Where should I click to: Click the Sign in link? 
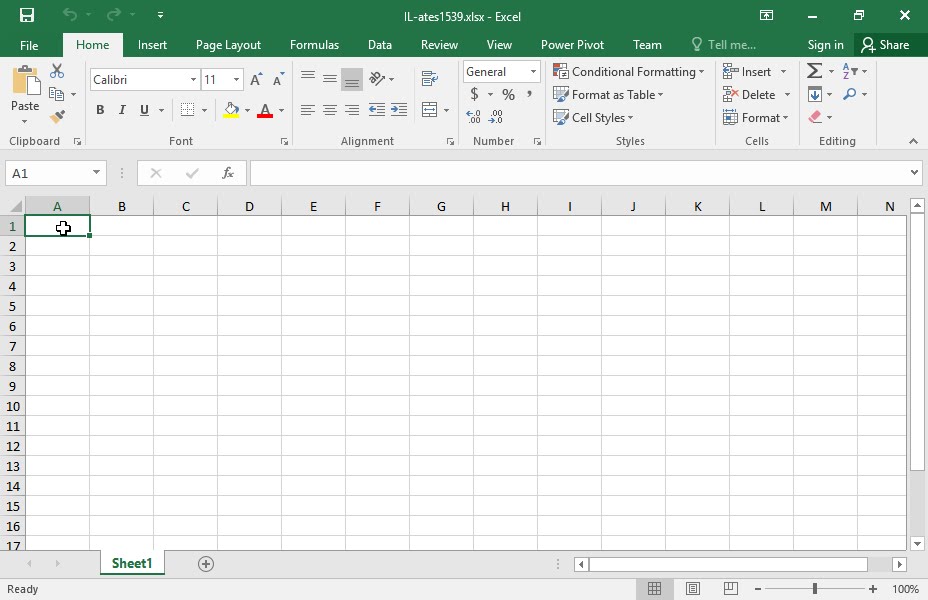click(x=825, y=45)
